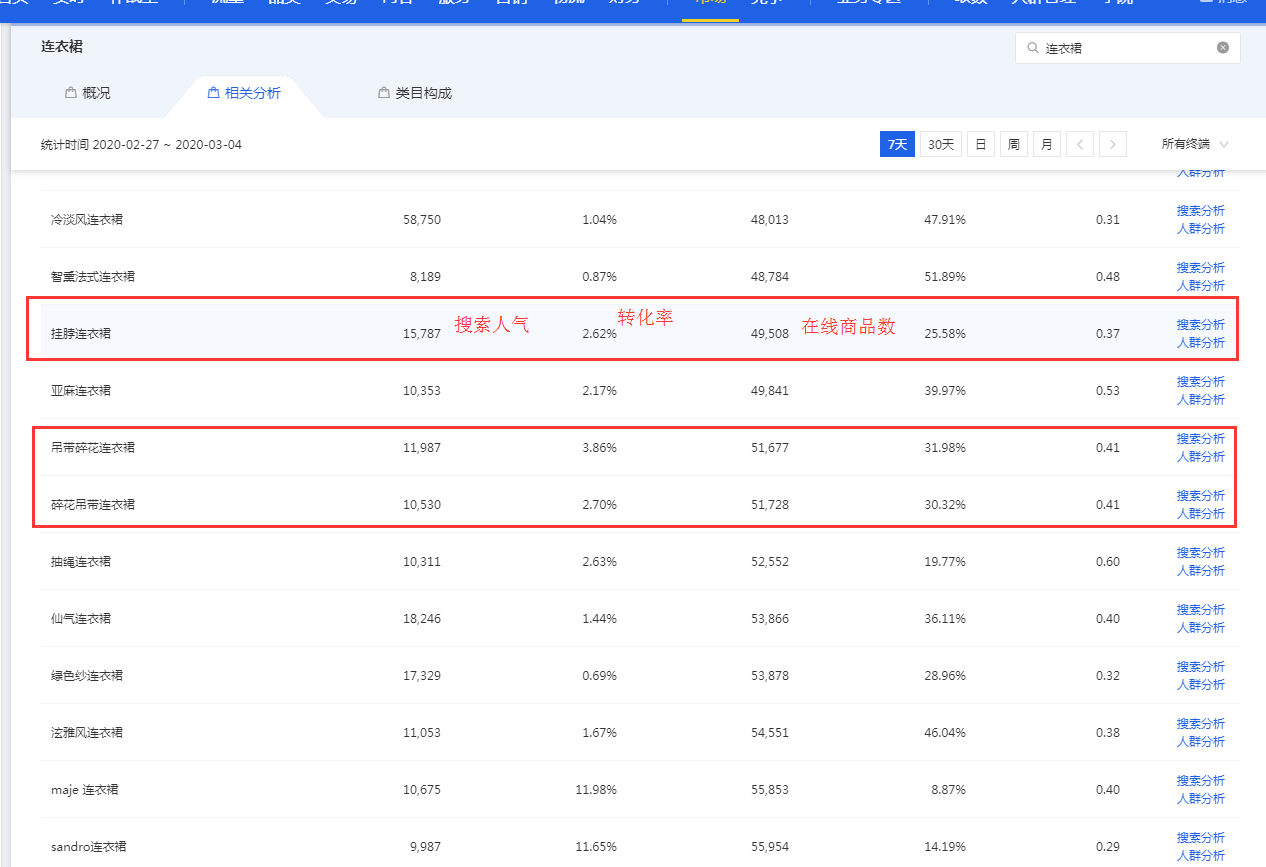Open 搜索分析 for maje 连衣裙
The width and height of the screenshot is (1266, 867).
point(1200,781)
